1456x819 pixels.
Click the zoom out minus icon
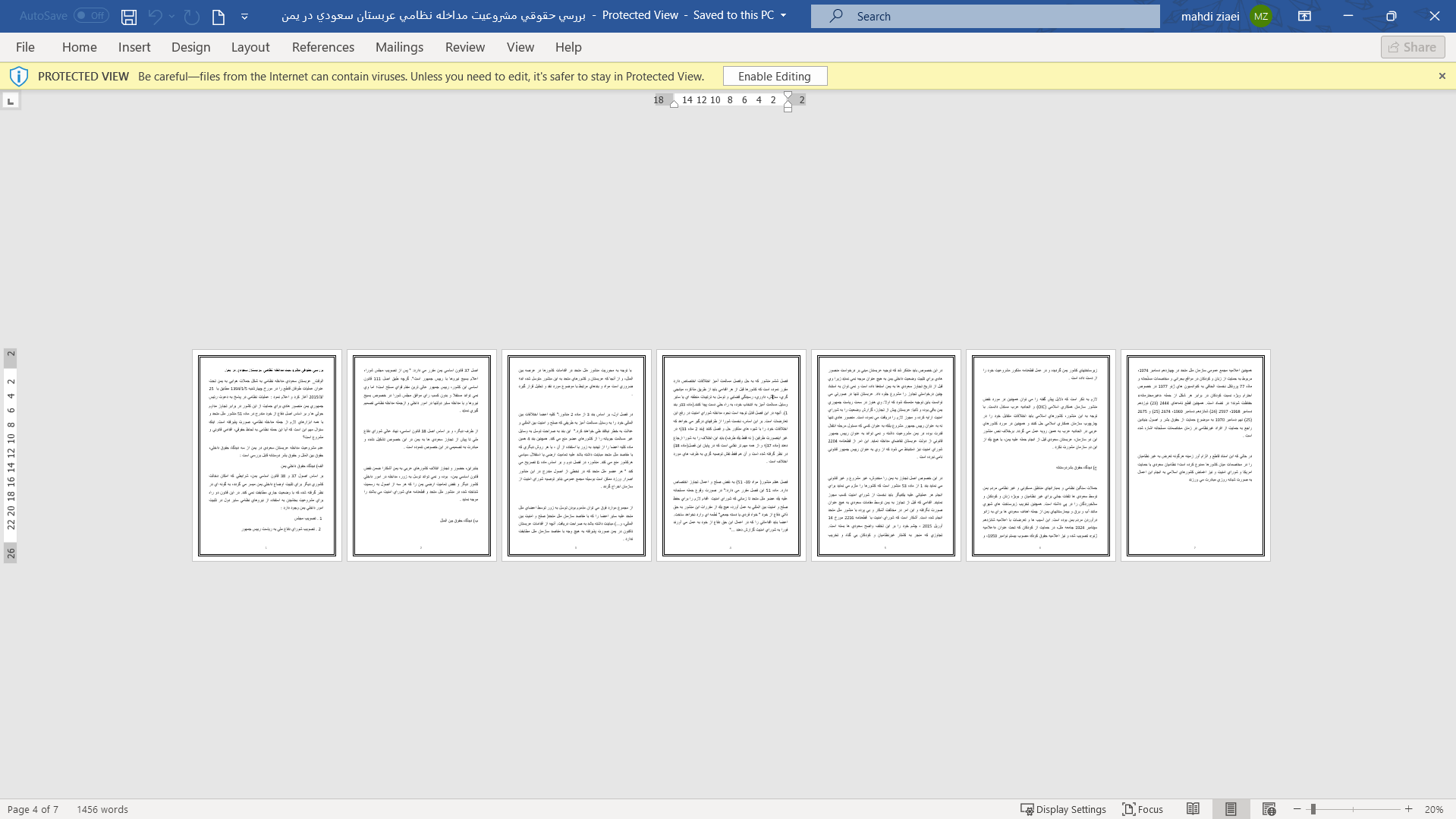pos(1297,809)
